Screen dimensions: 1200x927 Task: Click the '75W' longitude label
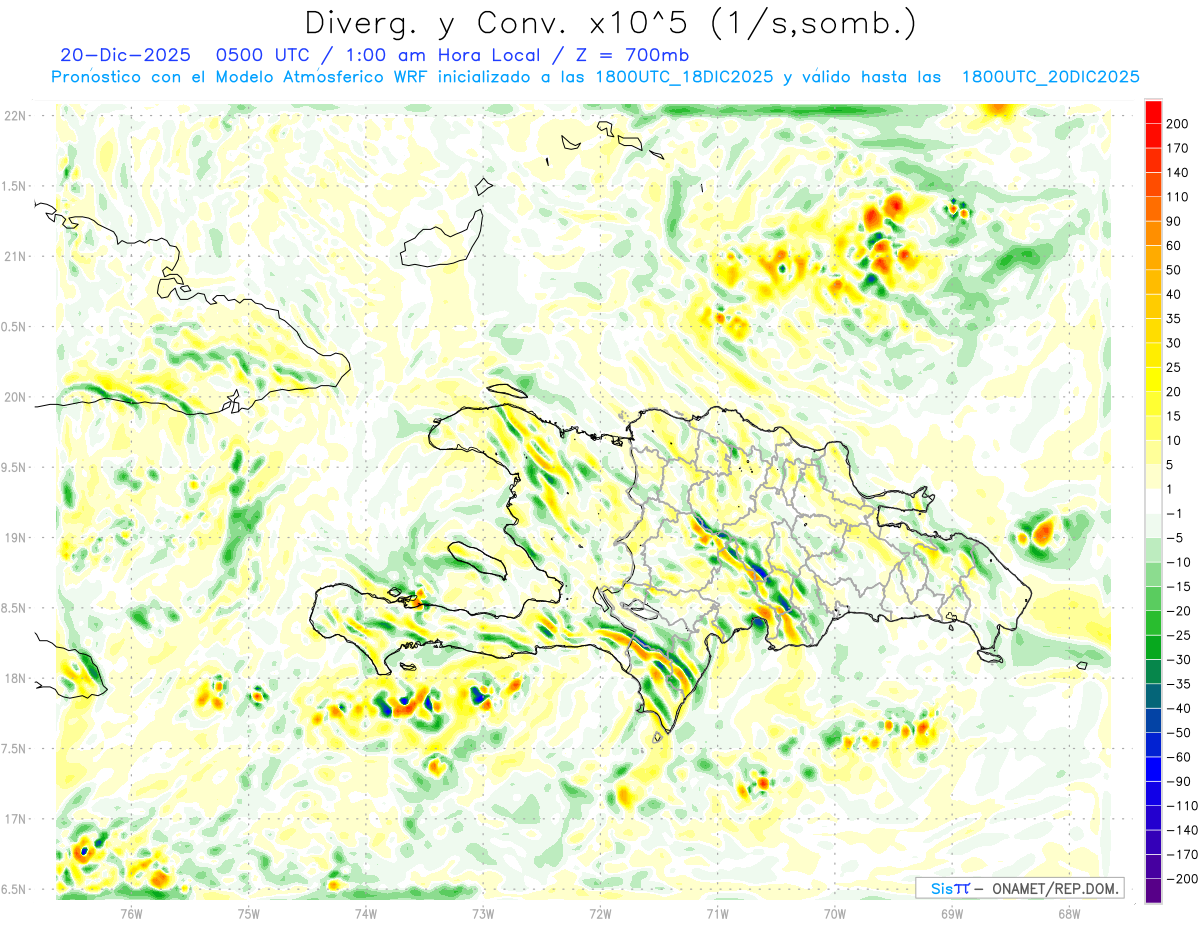(249, 913)
